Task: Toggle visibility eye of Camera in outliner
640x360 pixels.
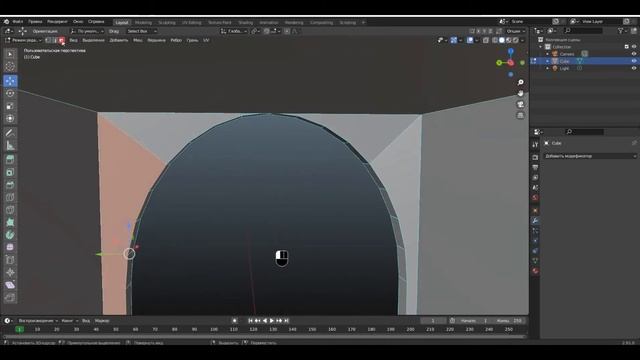Action: coord(634,54)
